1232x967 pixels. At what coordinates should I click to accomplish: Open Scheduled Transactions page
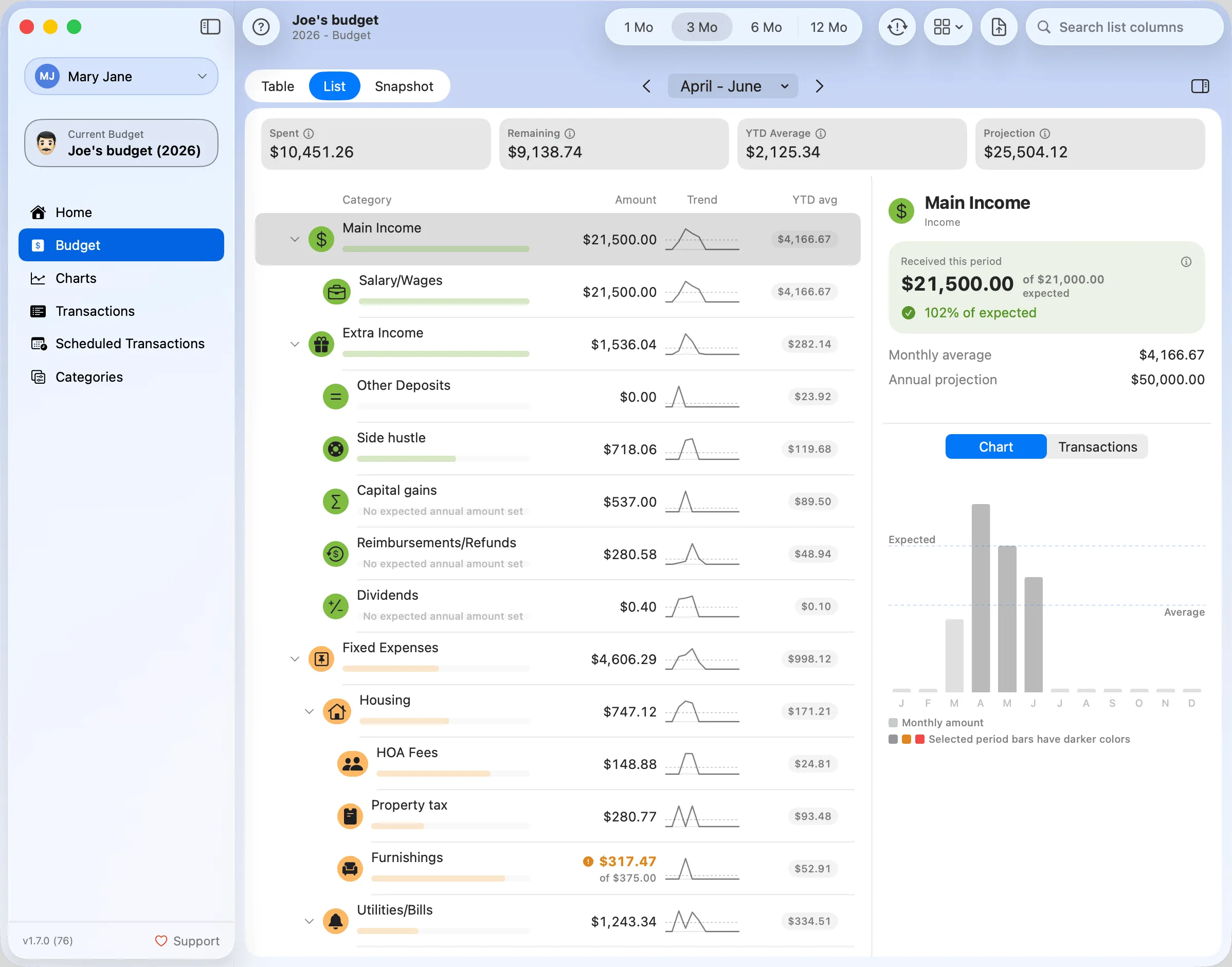tap(121, 344)
